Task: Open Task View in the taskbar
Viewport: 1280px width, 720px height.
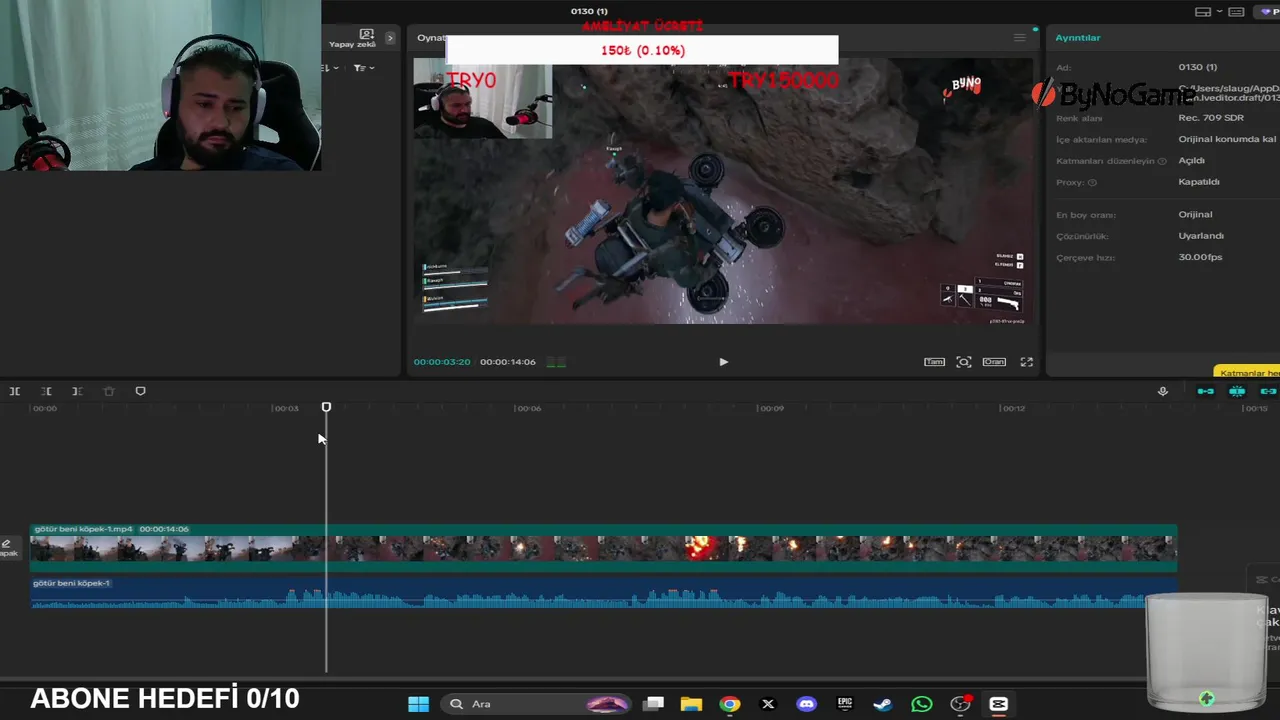Action: 653,704
